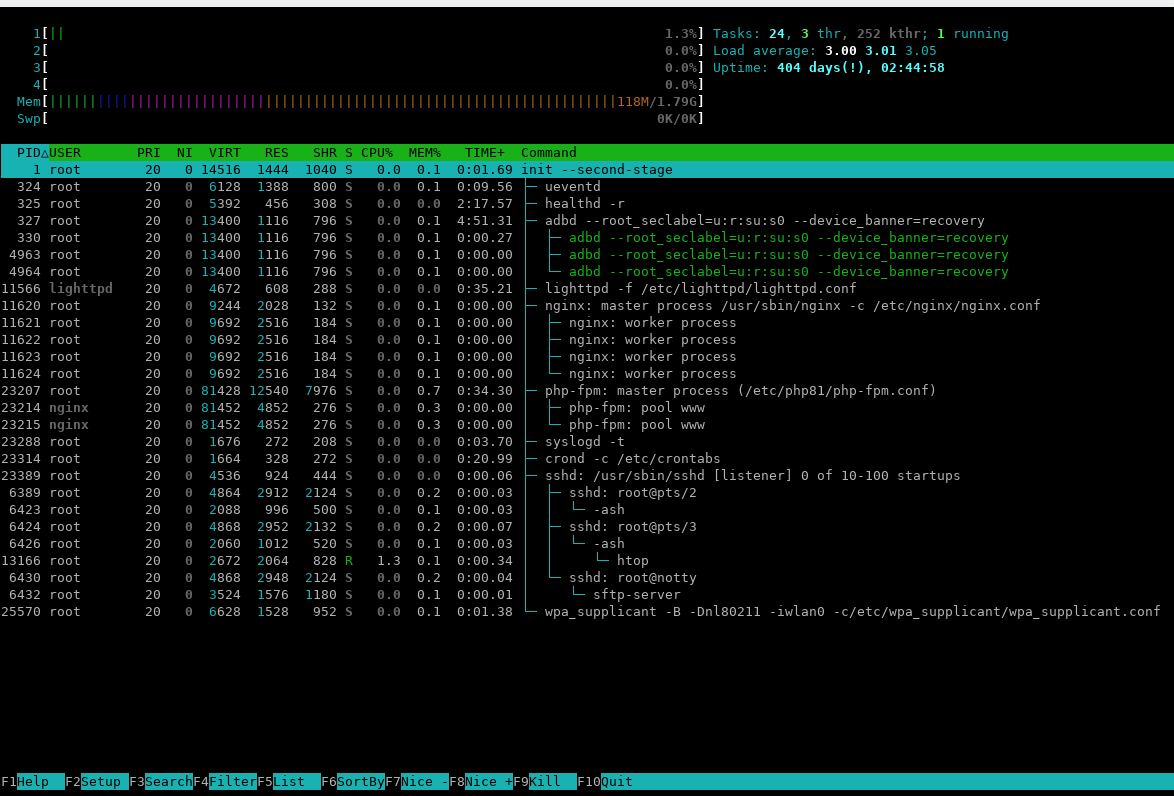The image size is (1174, 796).
Task: Select the healthd -r process row
Action: pos(587,204)
